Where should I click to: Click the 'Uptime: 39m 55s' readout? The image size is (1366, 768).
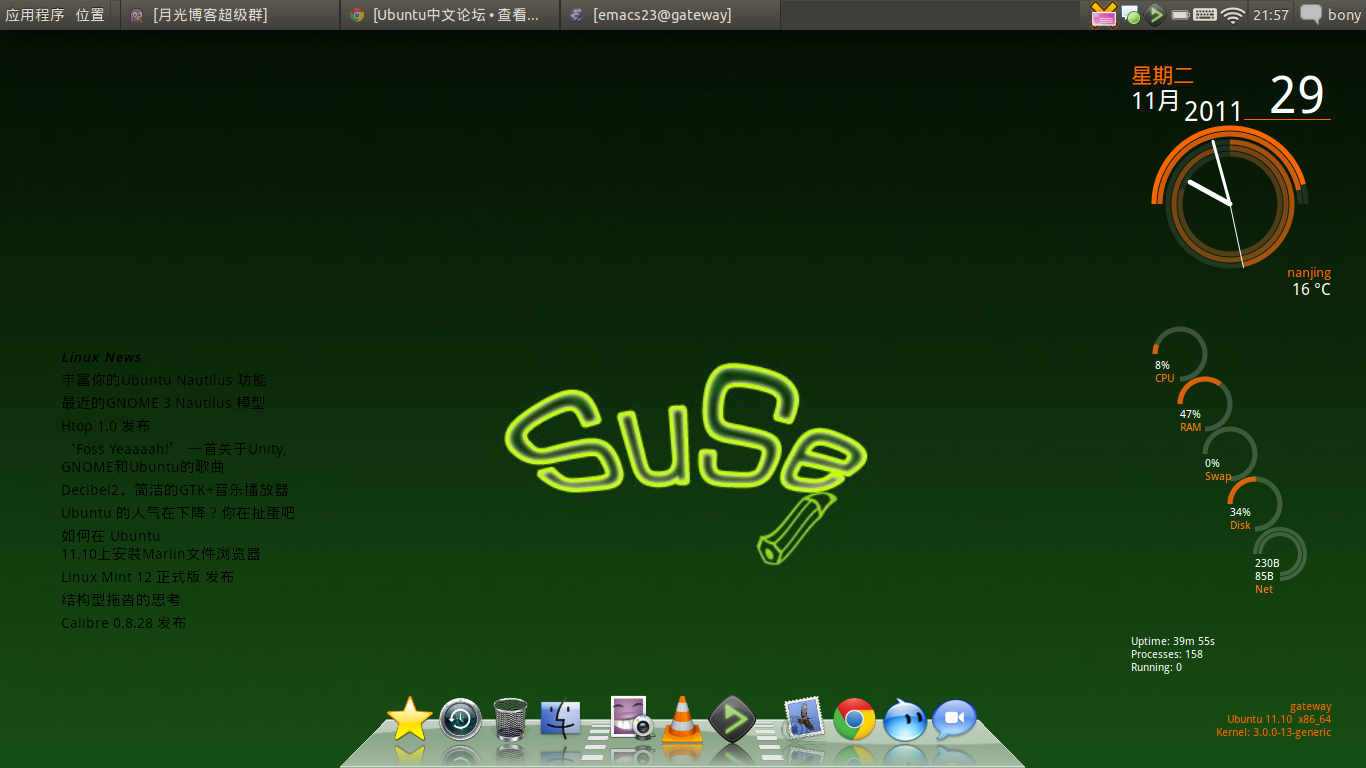(x=1173, y=641)
